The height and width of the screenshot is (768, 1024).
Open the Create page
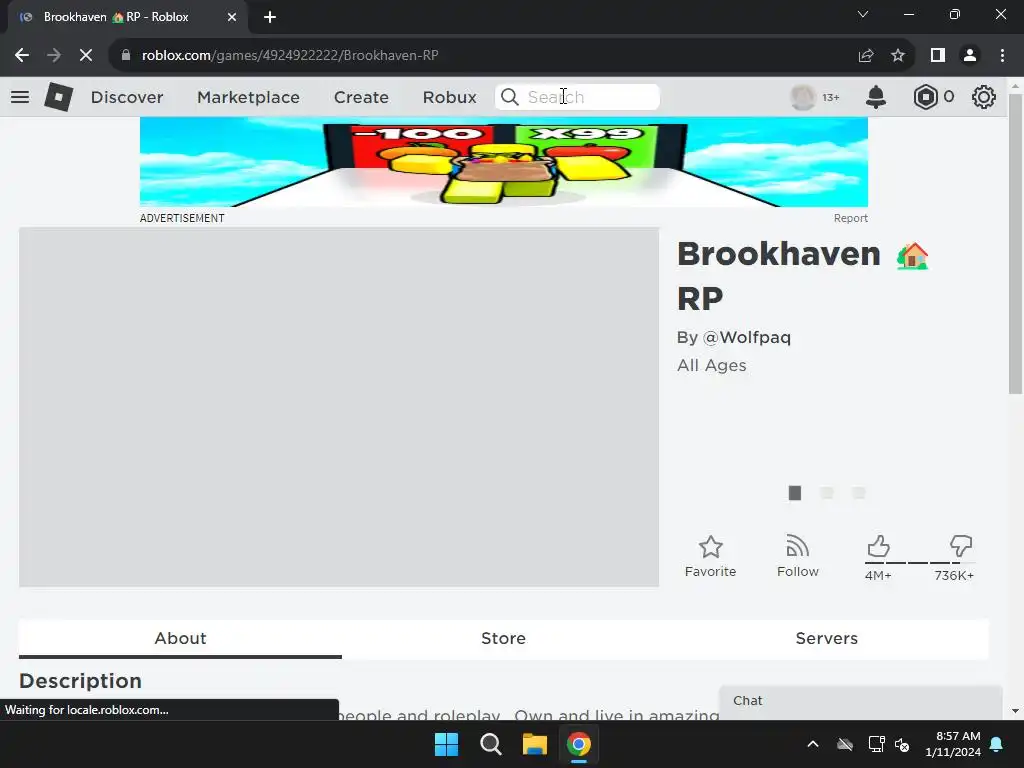click(x=361, y=97)
